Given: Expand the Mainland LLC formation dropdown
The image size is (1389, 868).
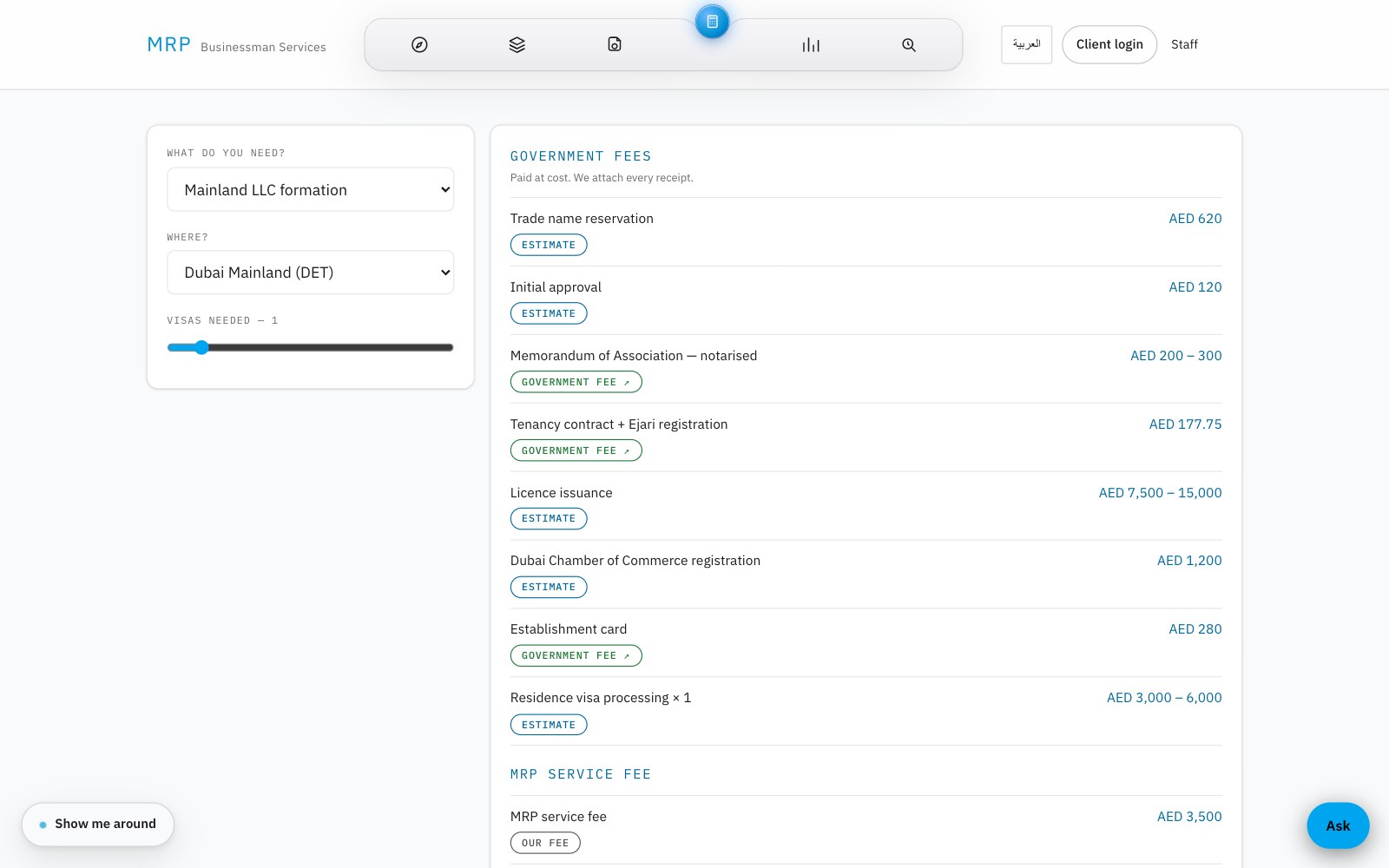Looking at the screenshot, I should pyautogui.click(x=310, y=189).
